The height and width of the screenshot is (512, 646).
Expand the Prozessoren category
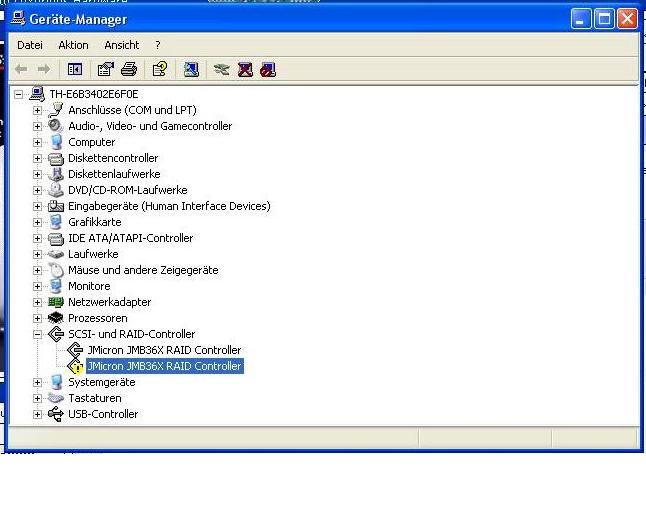(x=37, y=318)
